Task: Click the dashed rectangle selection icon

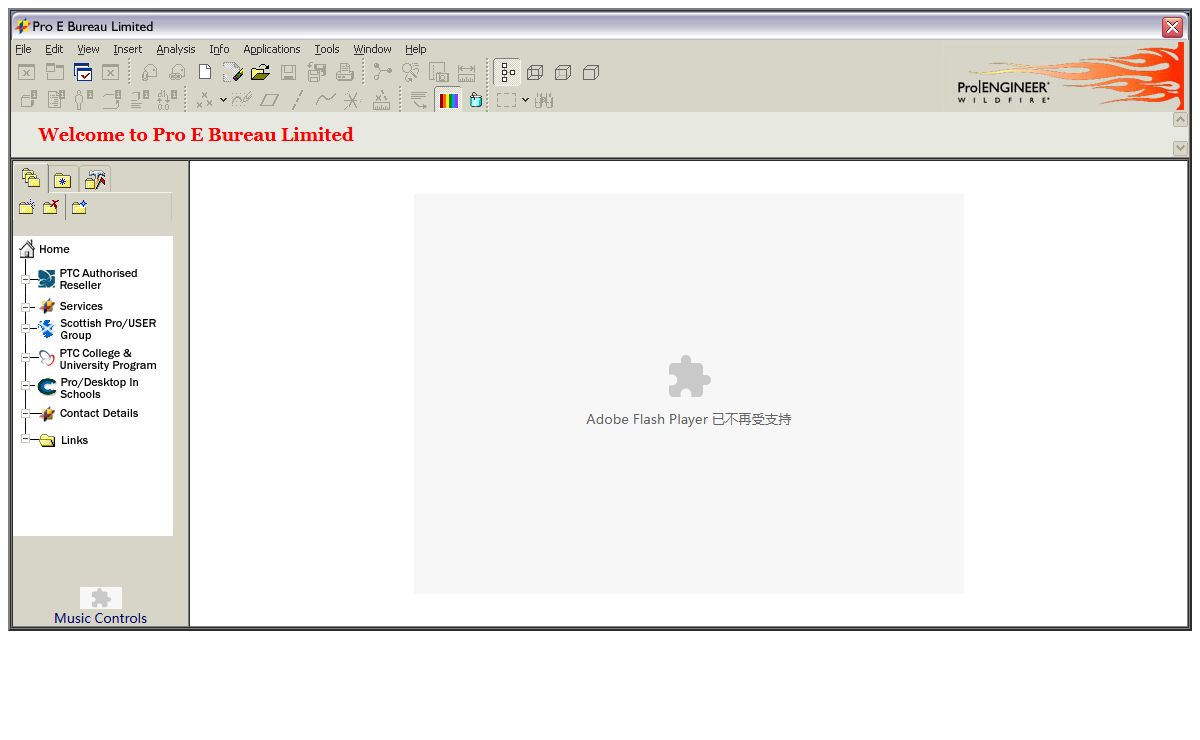Action: click(507, 100)
